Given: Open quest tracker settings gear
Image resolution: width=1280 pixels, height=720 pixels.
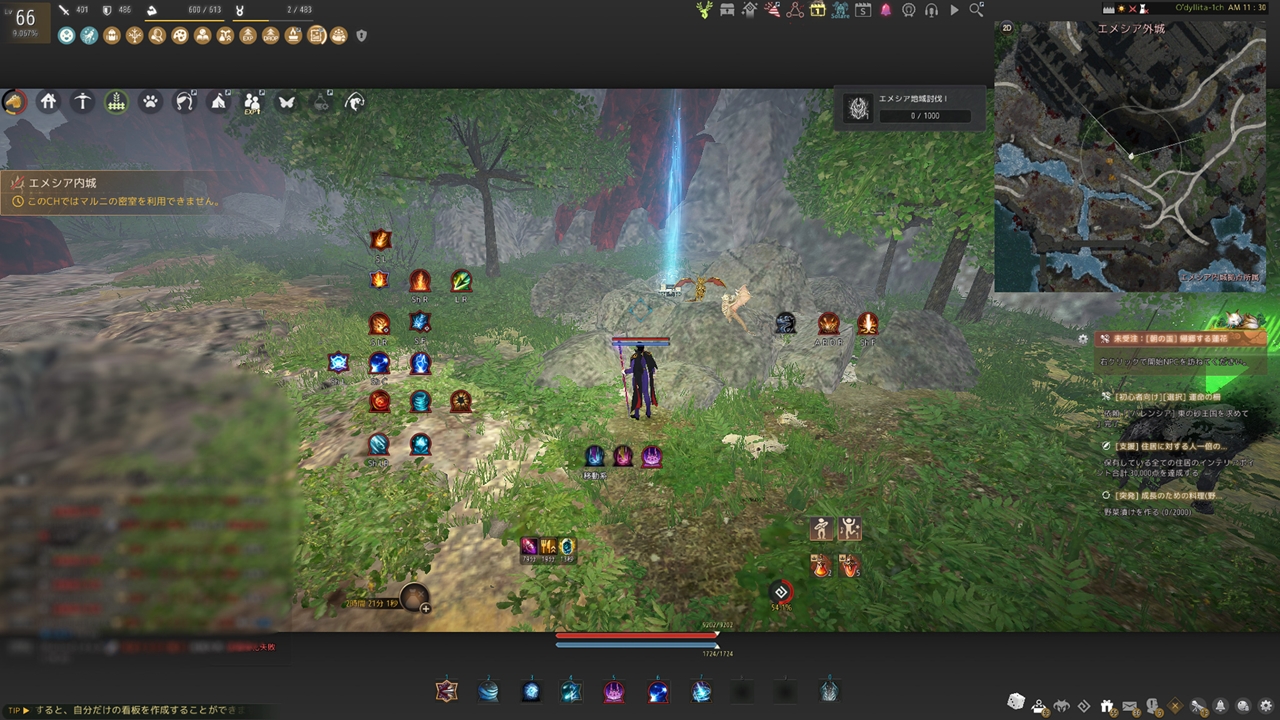Looking at the screenshot, I should tap(1083, 339).
